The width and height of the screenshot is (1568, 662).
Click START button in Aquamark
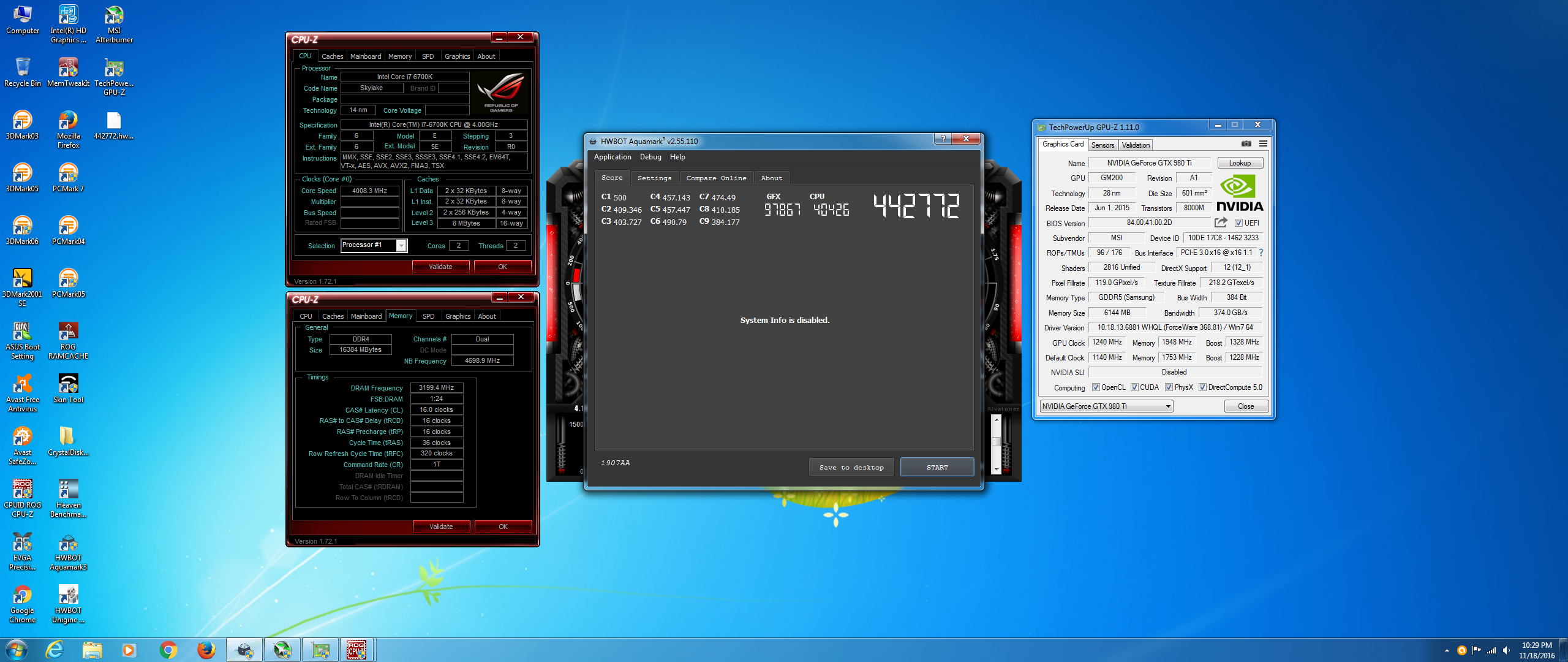point(937,467)
